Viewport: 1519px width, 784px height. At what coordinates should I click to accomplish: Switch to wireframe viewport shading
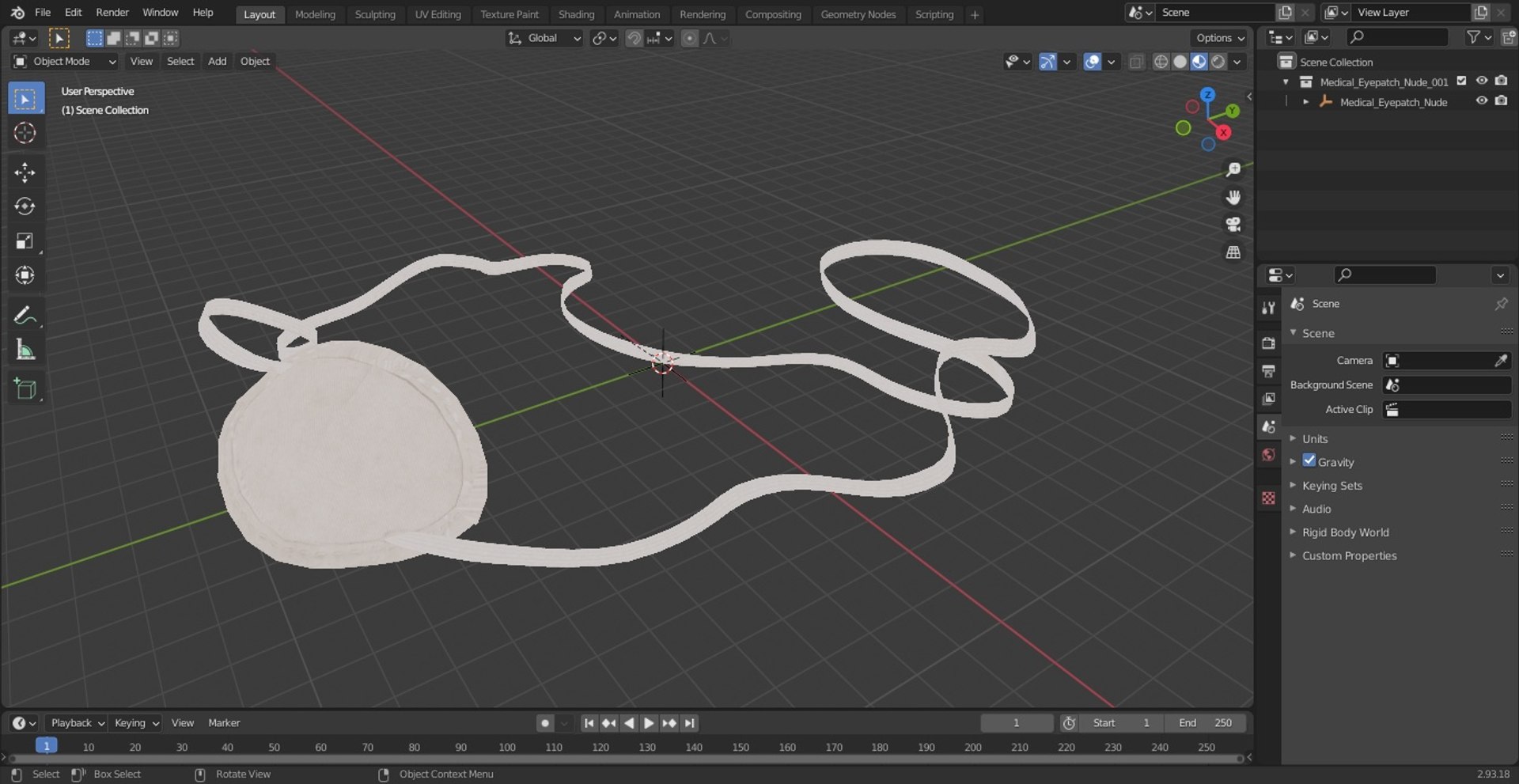[x=1161, y=62]
